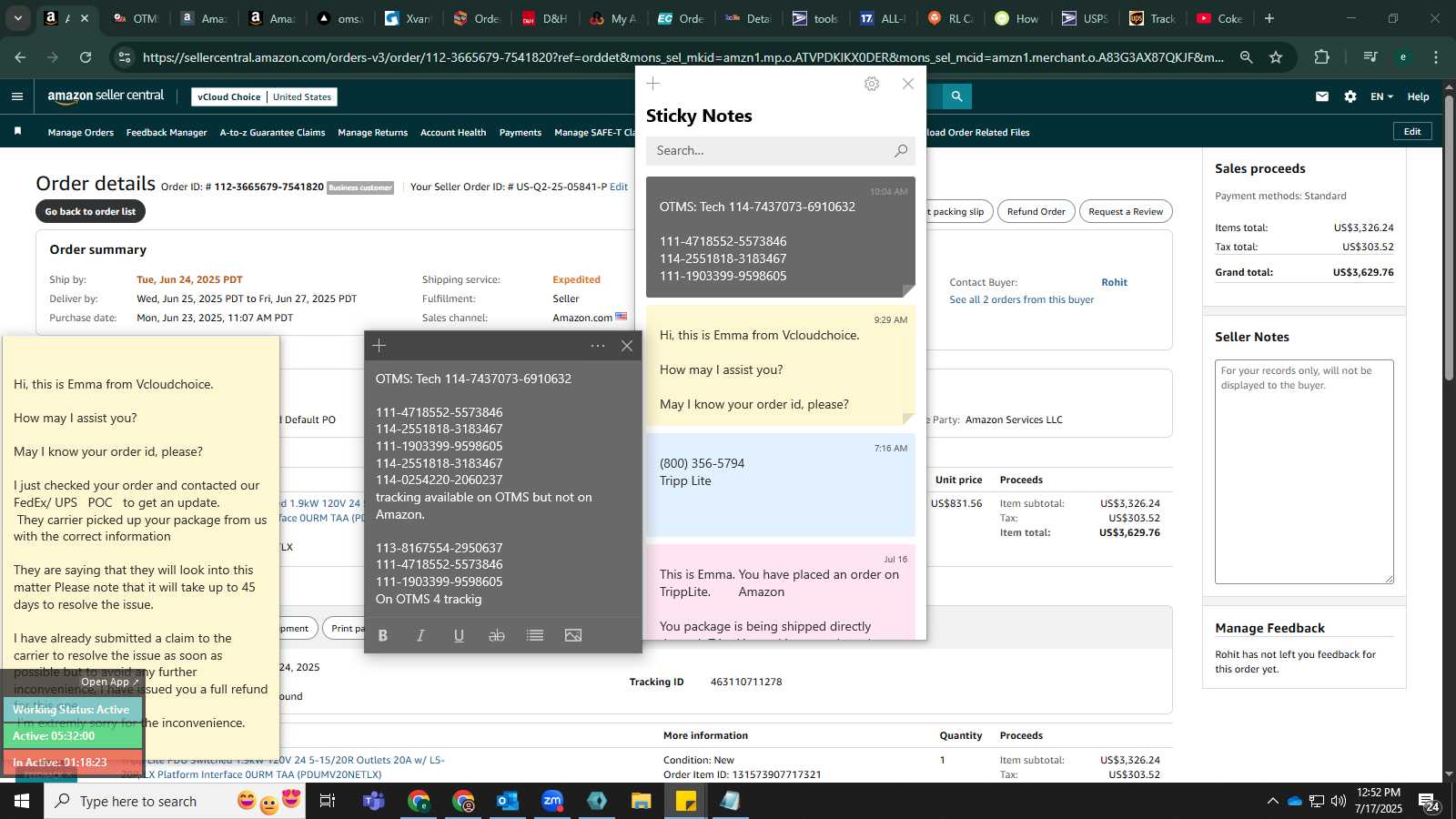Screen dimensions: 1456x819
Task: Open Seller Central hamburger menu
Action: coord(17,96)
